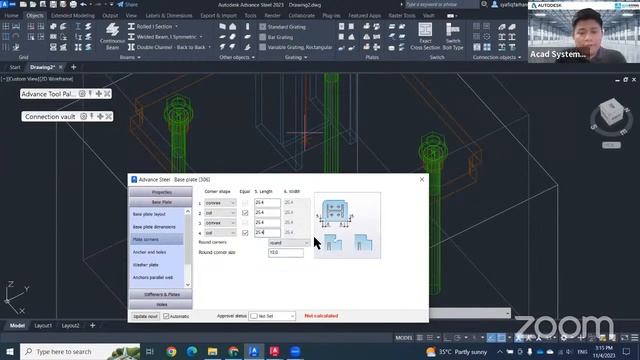Open the corner 2 shape dropdown
This screenshot has height=360, width=640.
coord(220,213)
